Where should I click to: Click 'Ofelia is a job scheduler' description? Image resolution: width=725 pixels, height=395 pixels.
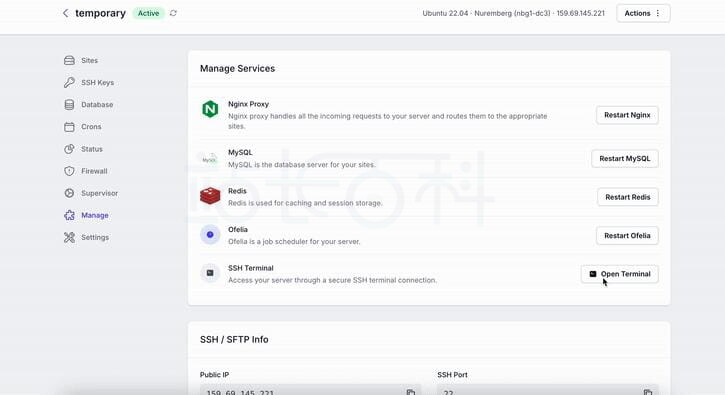[x=294, y=241]
